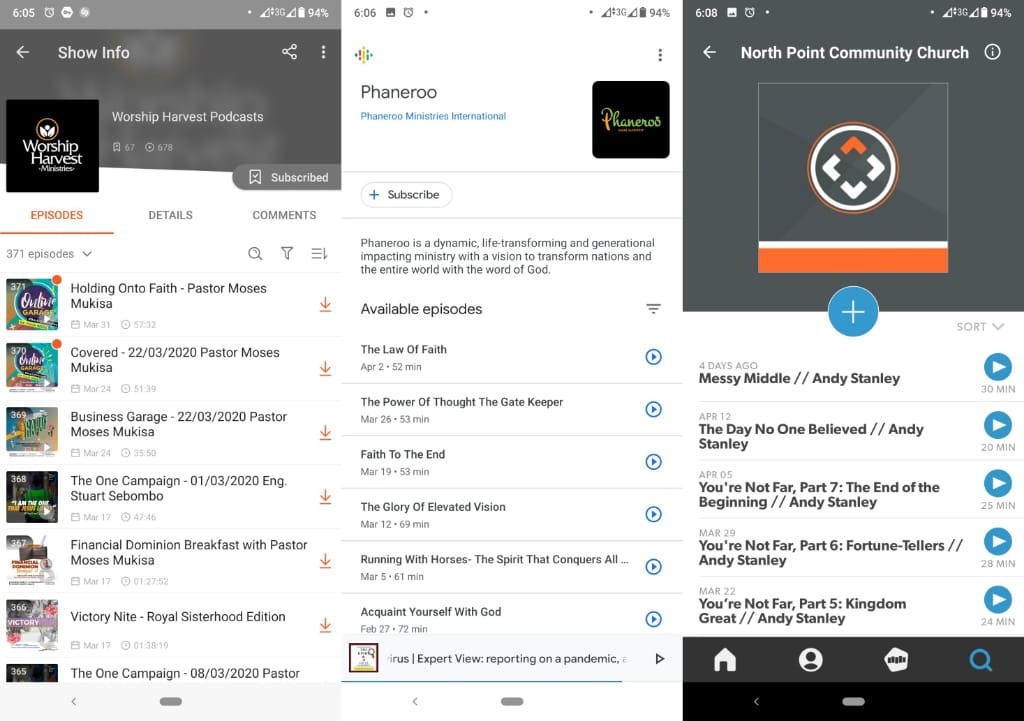Open the podcast badge tab in bottom bar

point(896,660)
